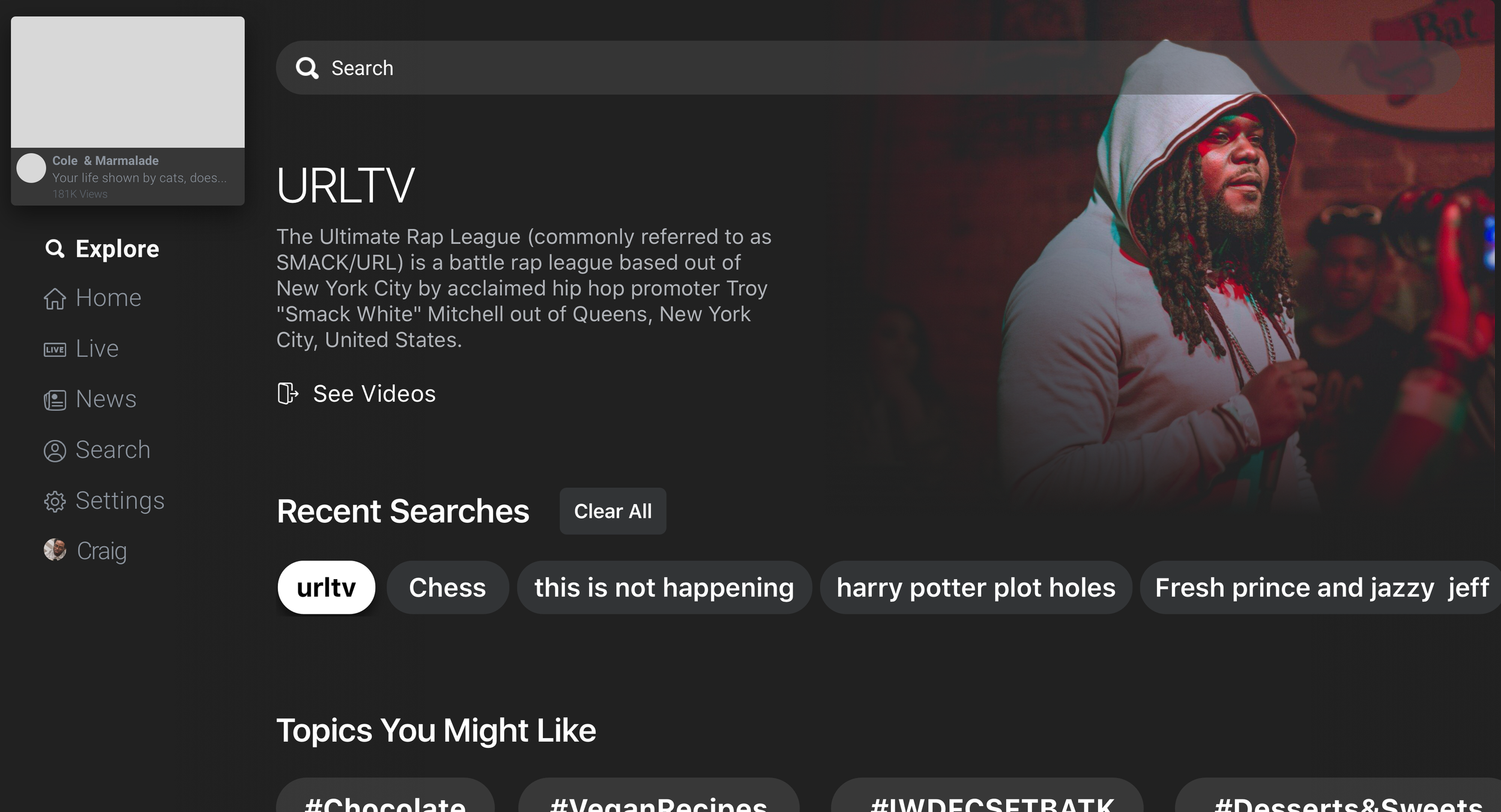Select the urltv recent search chip
The height and width of the screenshot is (812, 1501).
click(326, 588)
